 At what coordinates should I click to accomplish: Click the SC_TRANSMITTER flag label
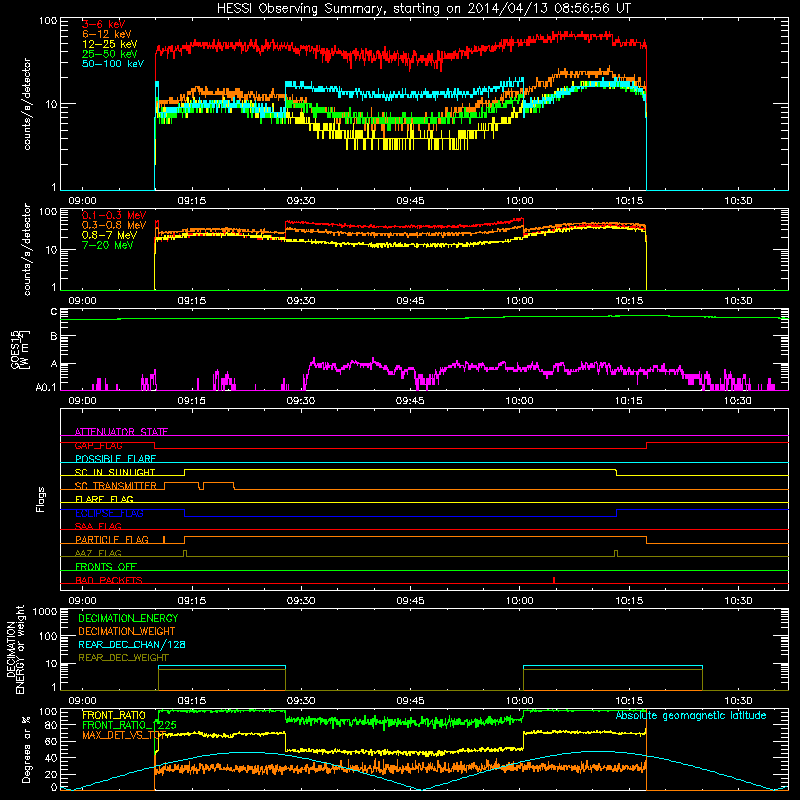[x=115, y=486]
